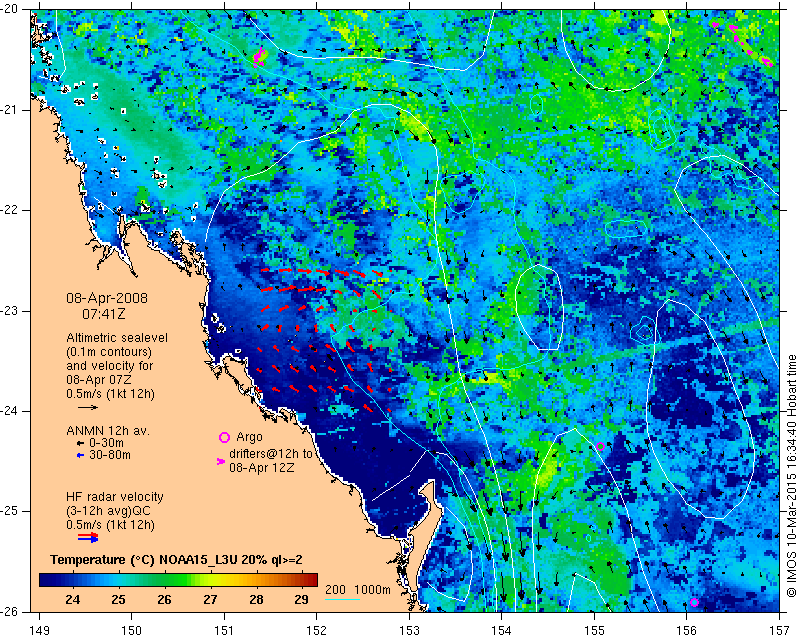800x640 pixels.
Task: Click magenta drifter track near 151.4°E, 20.5°S
Action: [260, 57]
